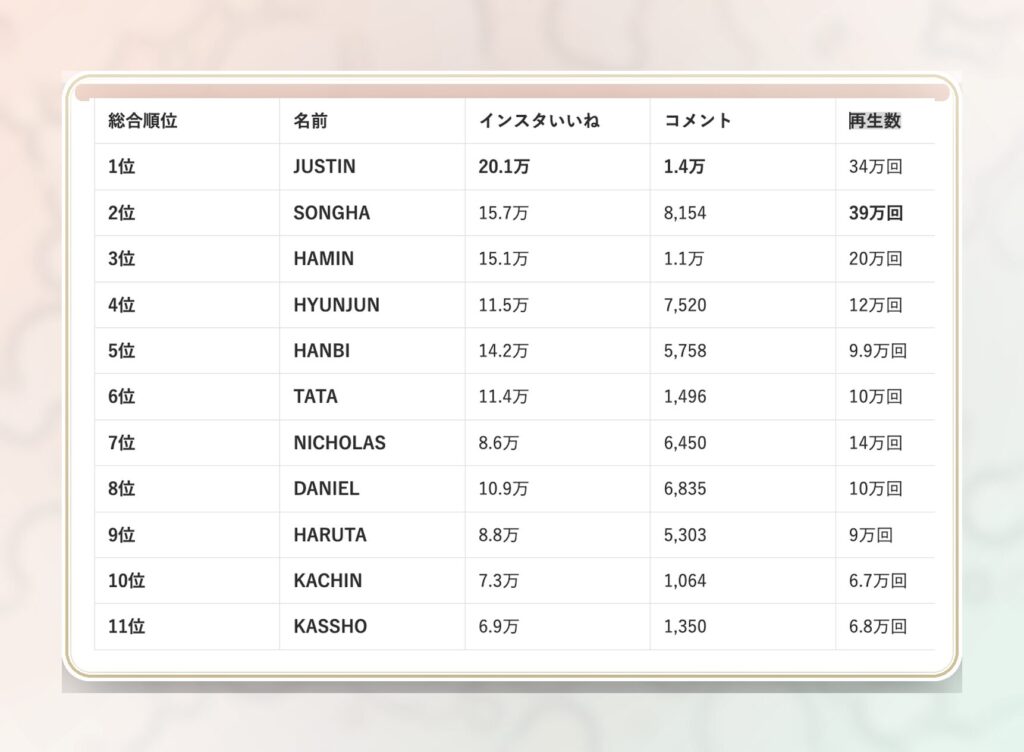Click the KASSHO name cell
The width and height of the screenshot is (1024, 752).
tap(330, 627)
